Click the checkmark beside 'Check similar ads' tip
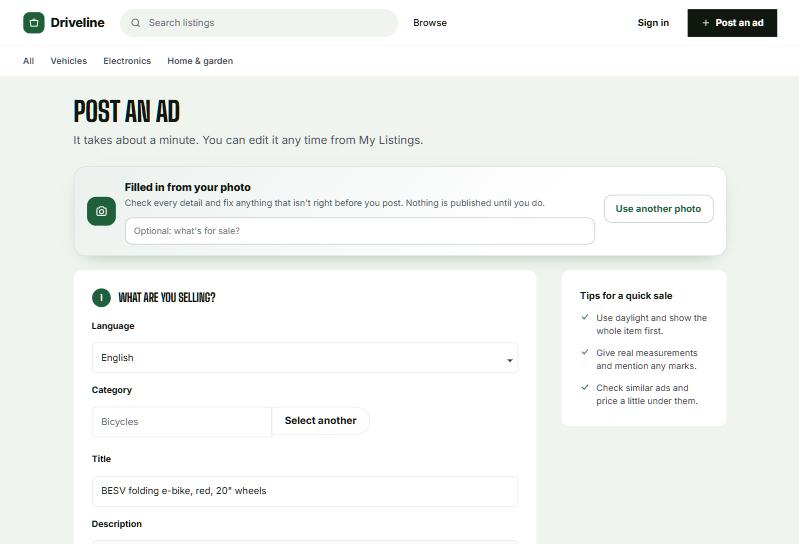Viewport: 799px width, 544px height. click(585, 387)
